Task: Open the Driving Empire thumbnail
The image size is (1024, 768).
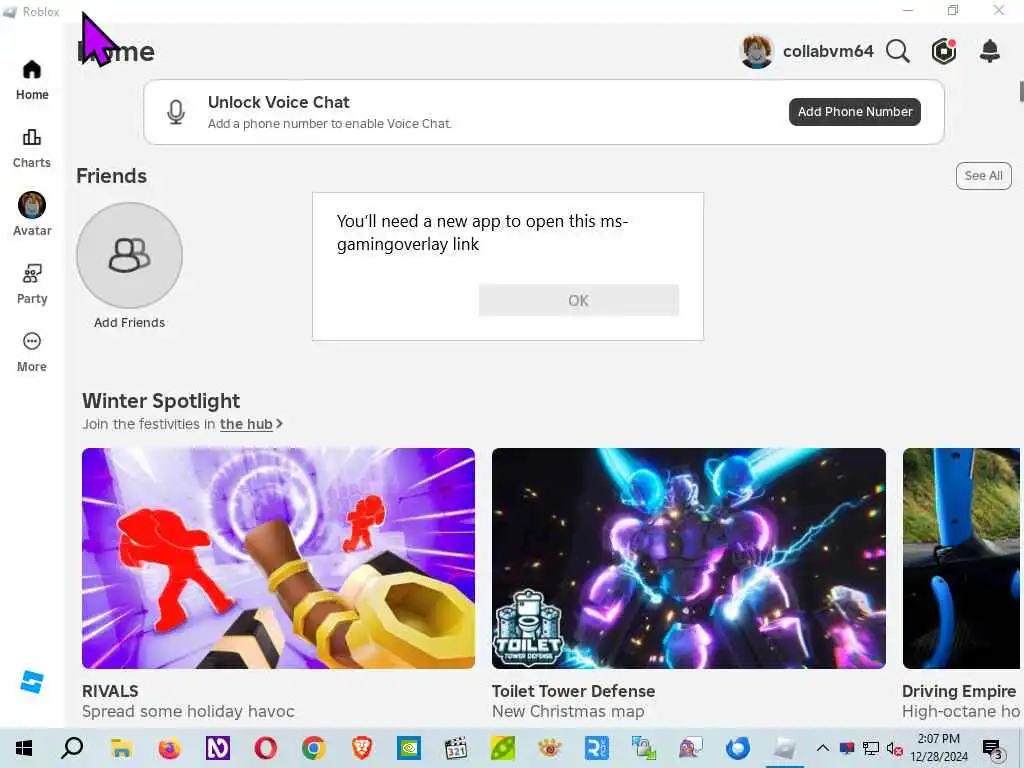Action: click(x=961, y=558)
